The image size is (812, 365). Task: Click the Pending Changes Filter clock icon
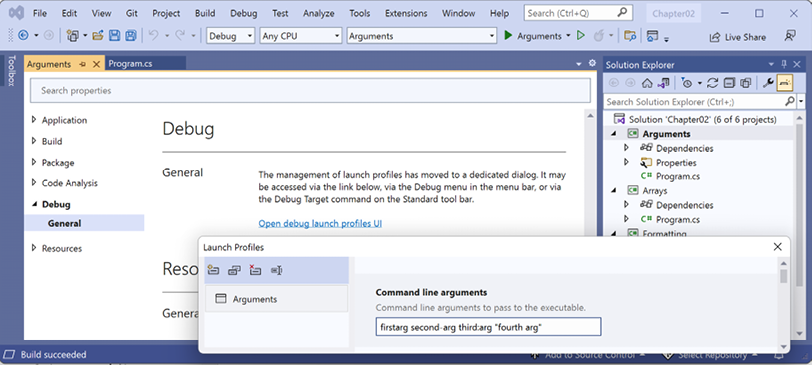pyautogui.click(x=687, y=83)
